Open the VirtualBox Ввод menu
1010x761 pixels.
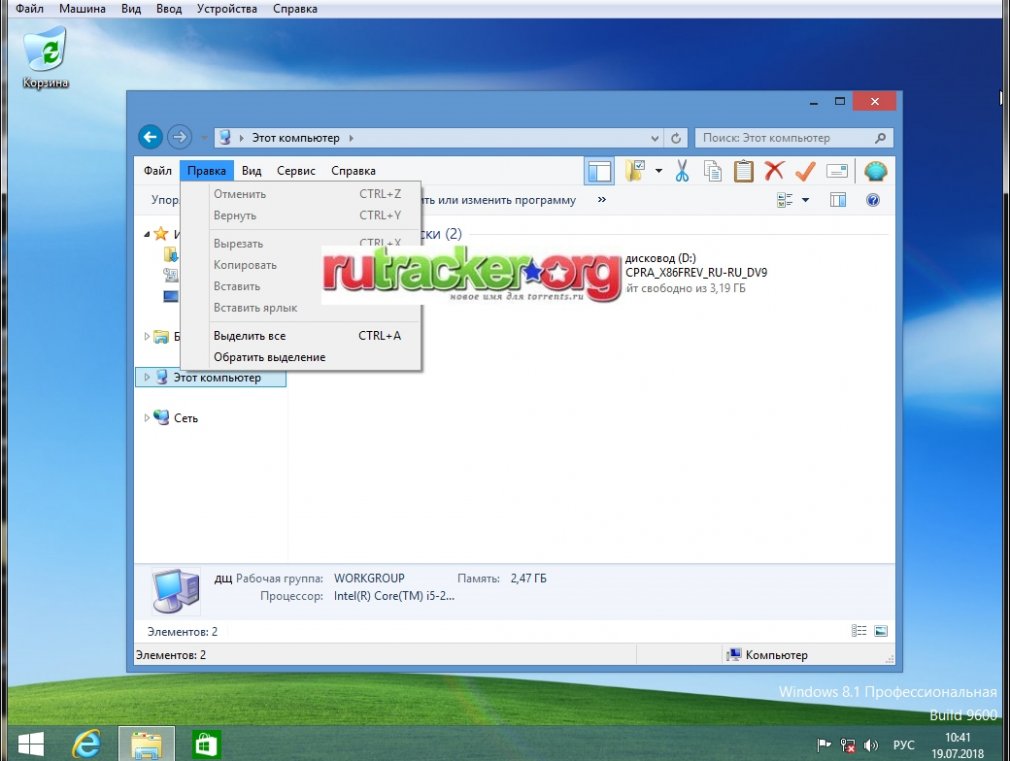pyautogui.click(x=169, y=9)
